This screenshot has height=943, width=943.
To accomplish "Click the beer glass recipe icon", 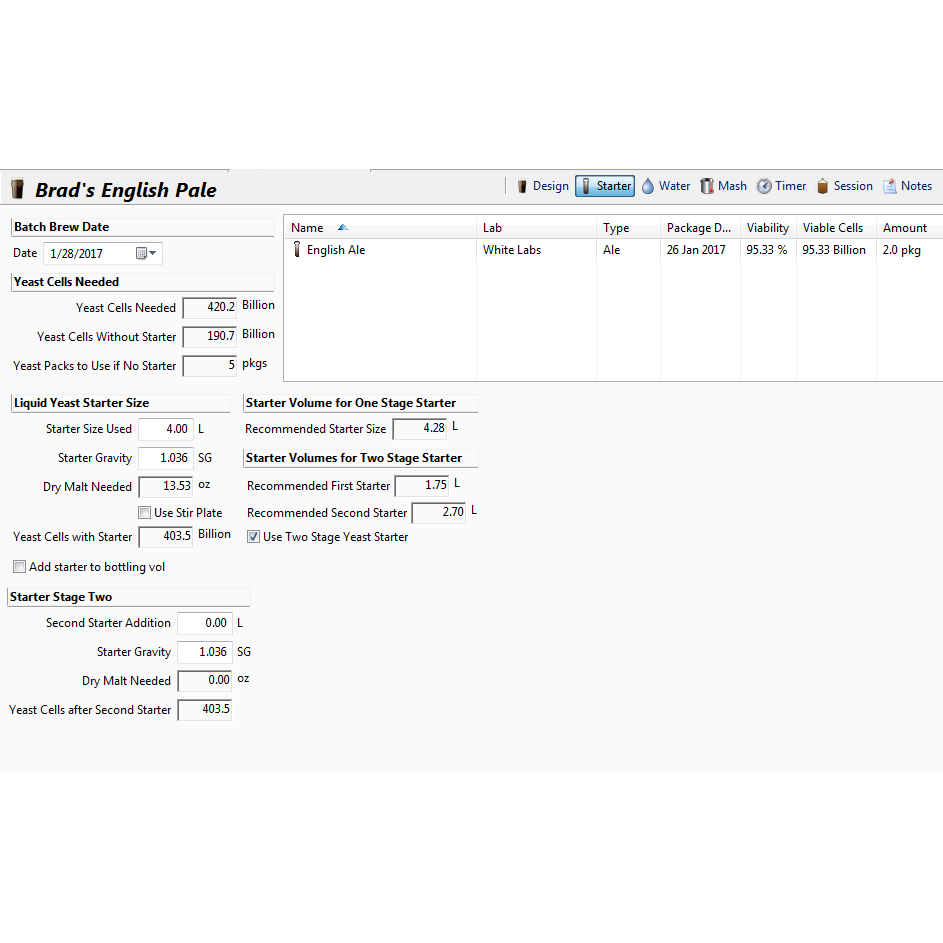I will coord(17,189).
